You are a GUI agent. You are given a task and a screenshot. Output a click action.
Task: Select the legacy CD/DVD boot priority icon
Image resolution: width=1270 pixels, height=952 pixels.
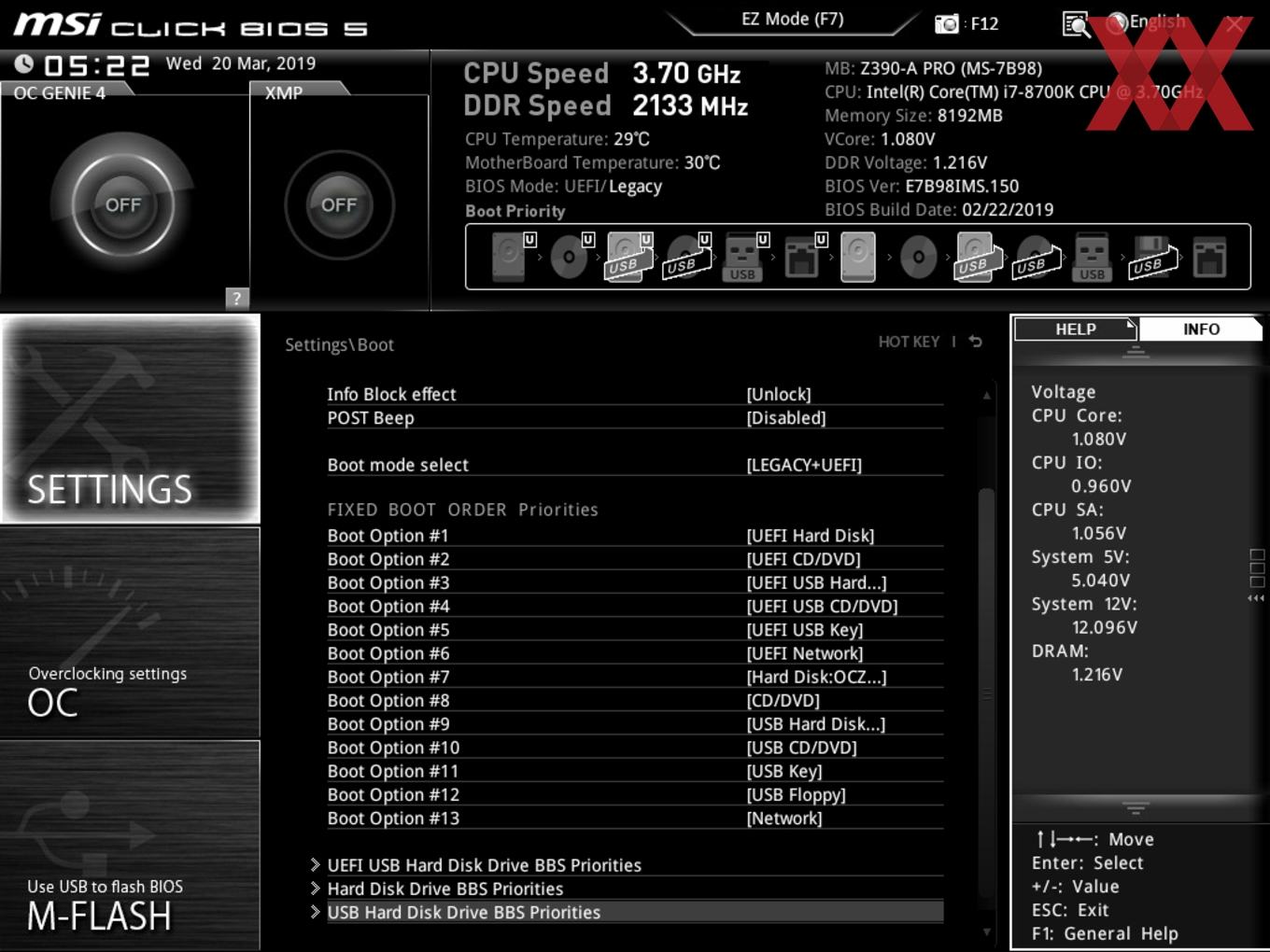pyautogui.click(x=918, y=257)
